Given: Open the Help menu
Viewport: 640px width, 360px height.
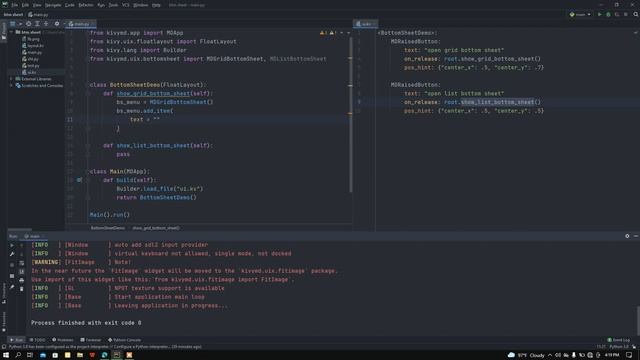Looking at the screenshot, I should click(x=156, y=5).
